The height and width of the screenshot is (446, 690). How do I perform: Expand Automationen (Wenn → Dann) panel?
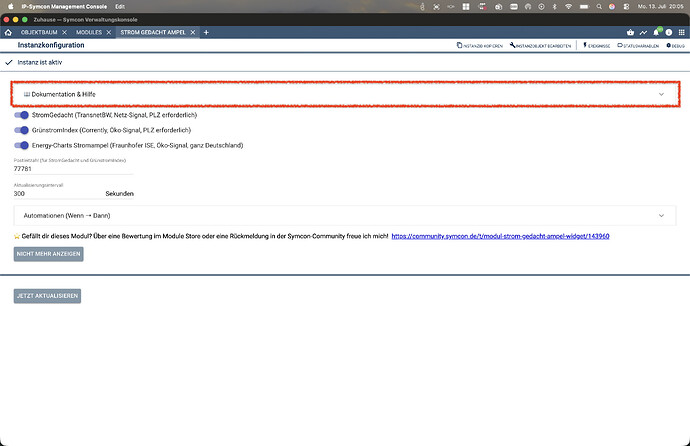(x=345, y=216)
